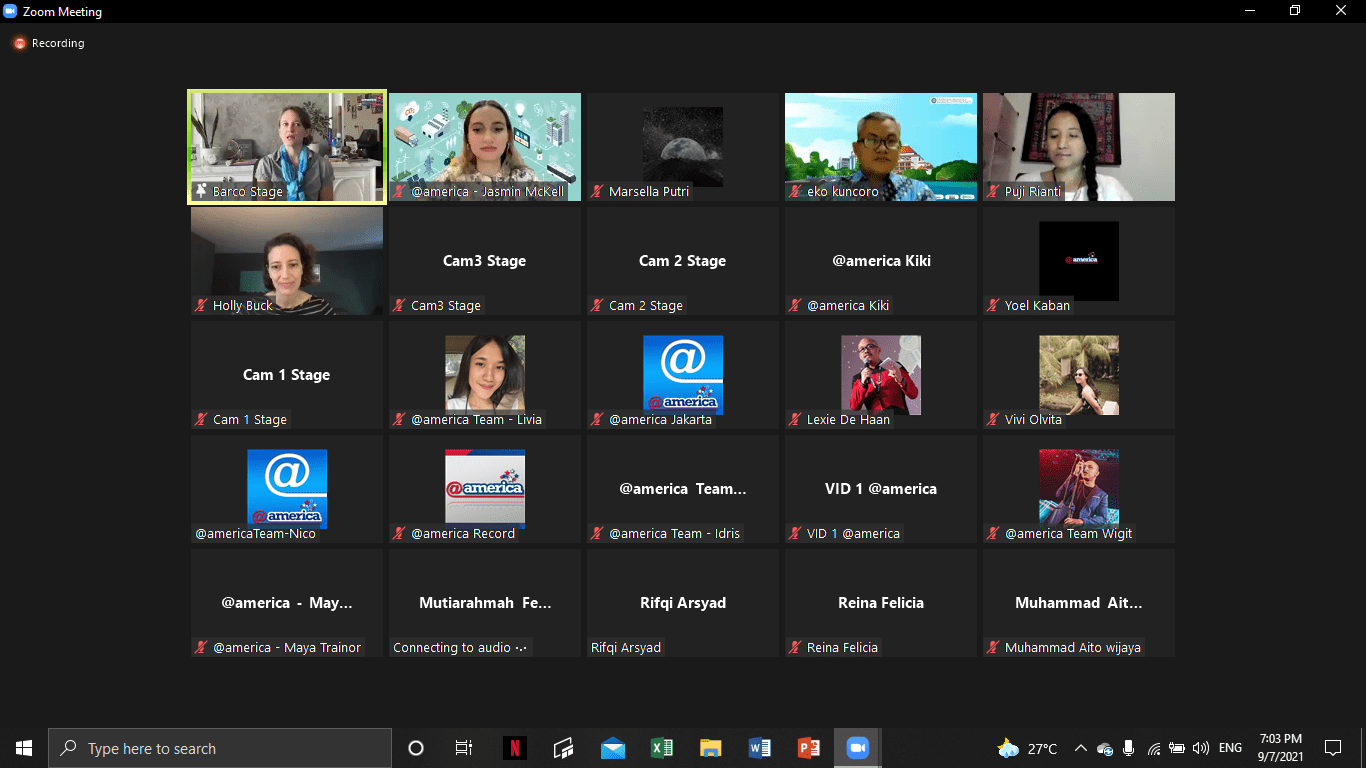The width and height of the screenshot is (1366, 768).
Task: Click the weather 27°C widget
Action: point(1027,748)
